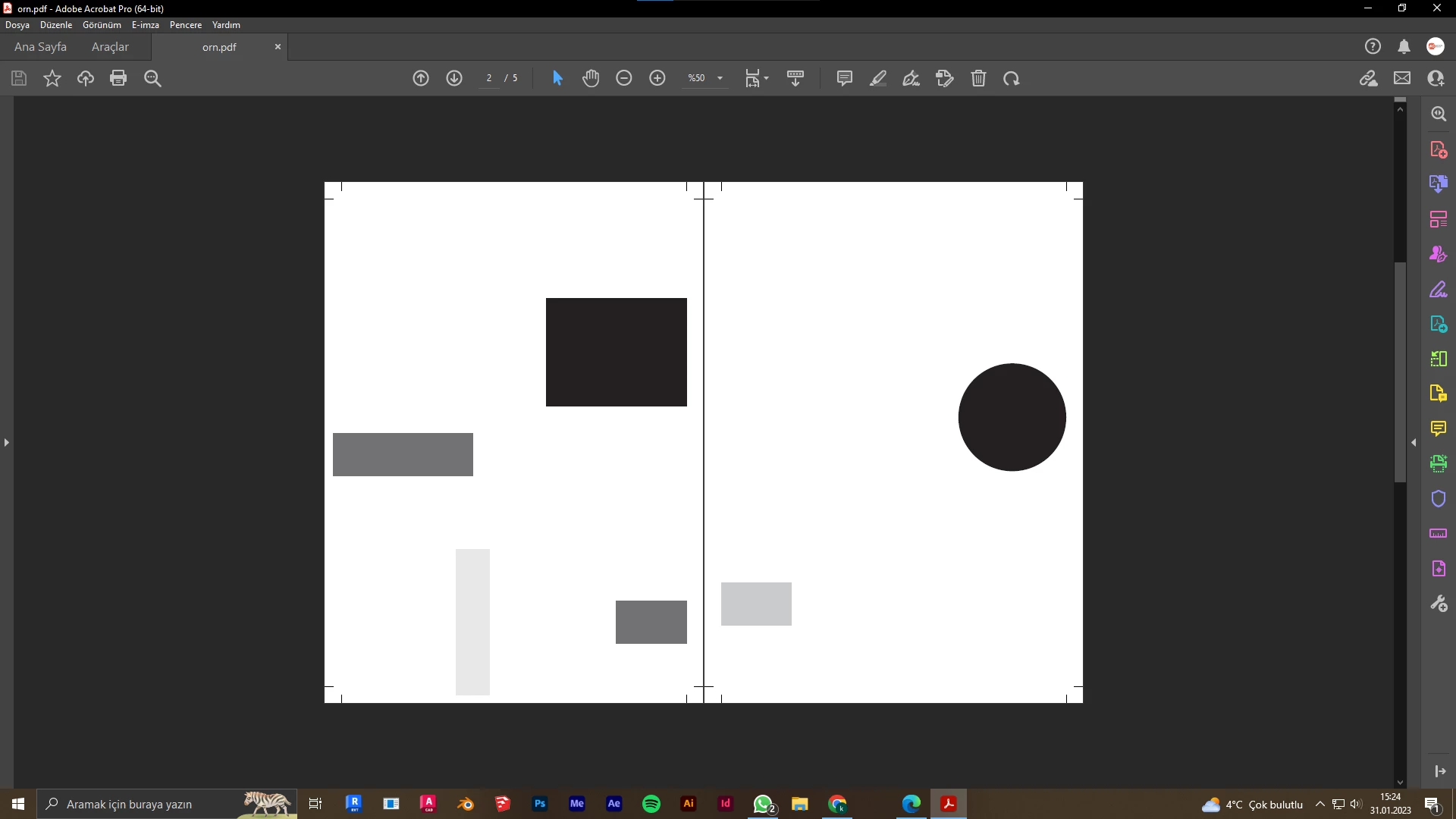Open the Görünüm menu
Viewport: 1456px width, 819px height.
(102, 25)
